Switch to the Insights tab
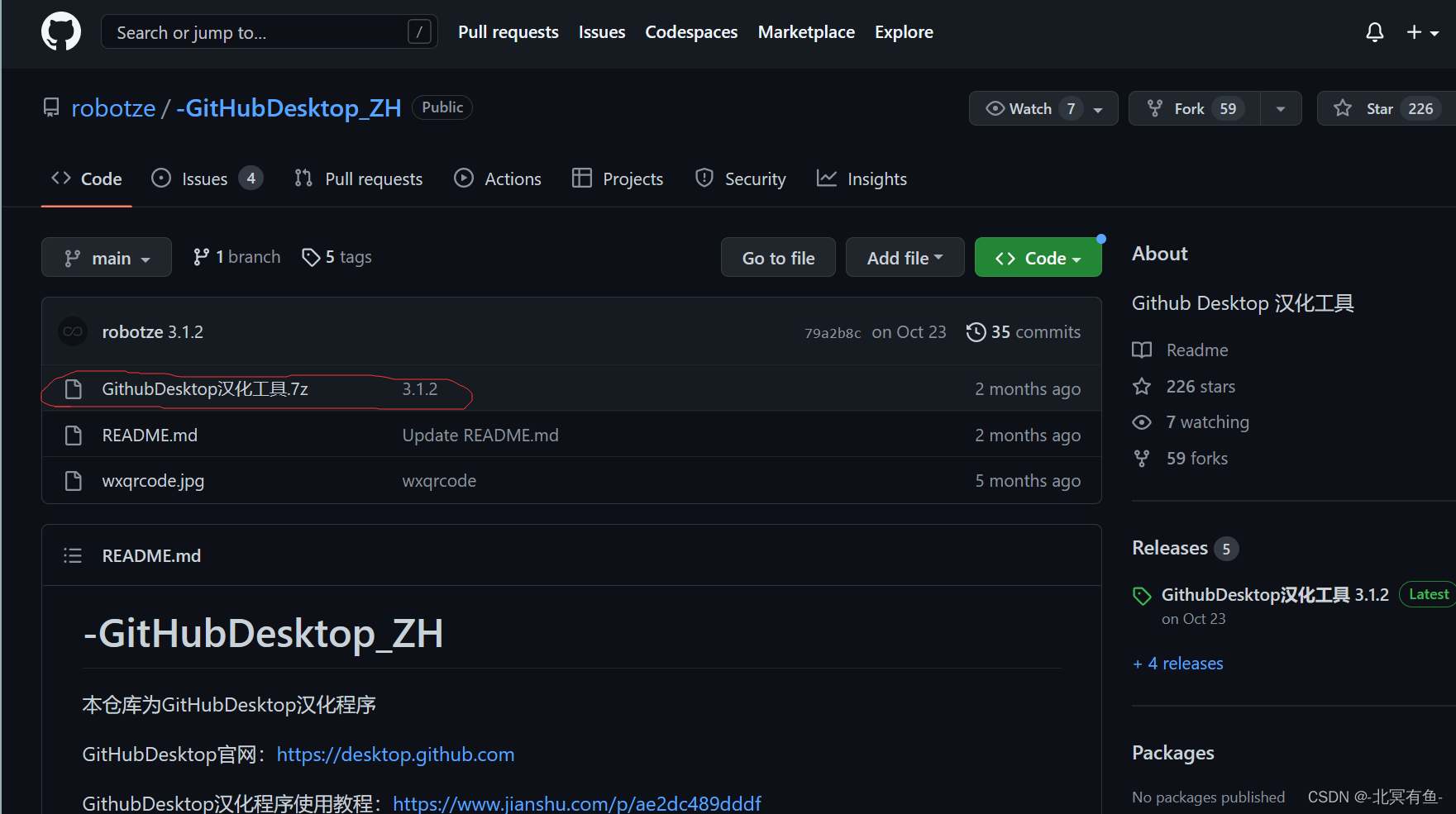1456x814 pixels. 862,179
